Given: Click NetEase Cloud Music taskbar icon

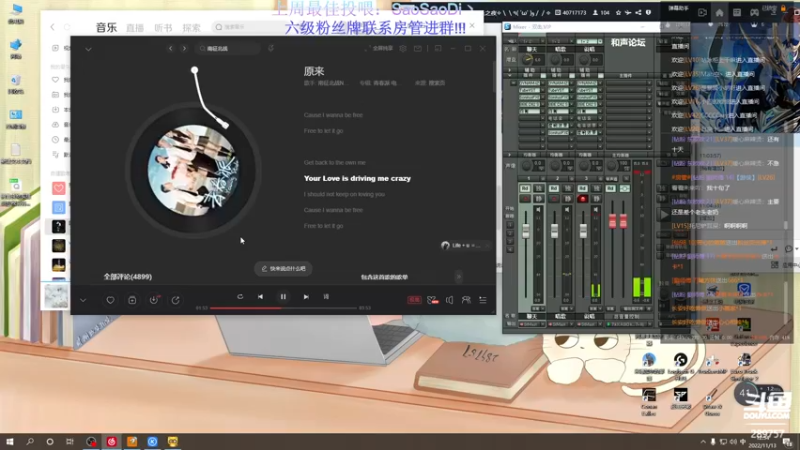Looking at the screenshot, I should click(112, 441).
